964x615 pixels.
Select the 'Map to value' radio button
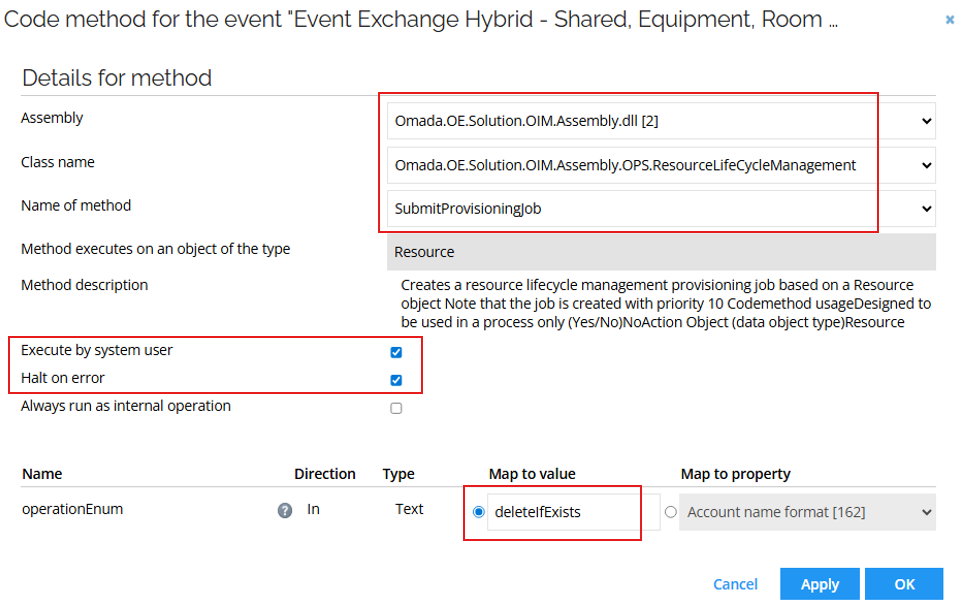477,511
